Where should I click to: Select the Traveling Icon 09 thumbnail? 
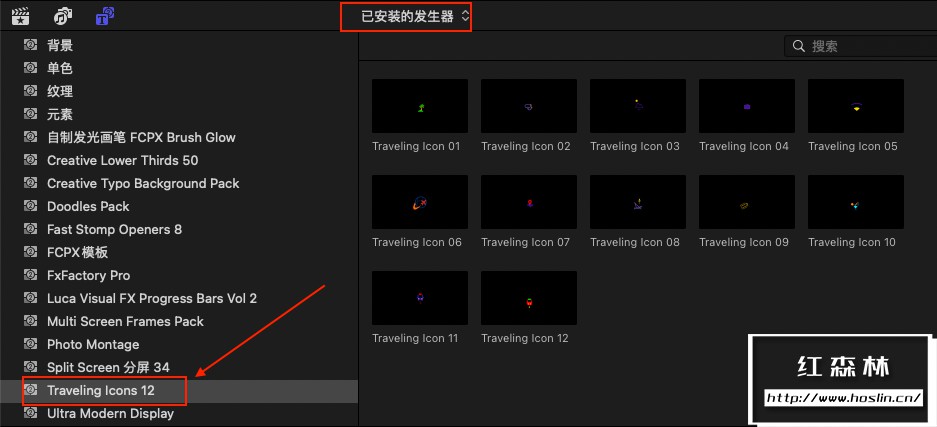[747, 202]
